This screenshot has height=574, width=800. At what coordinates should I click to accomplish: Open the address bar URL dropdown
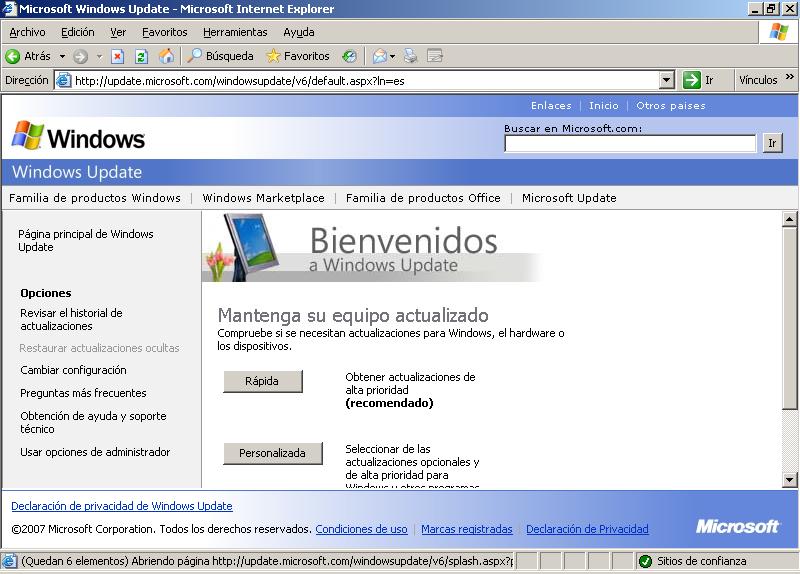pyautogui.click(x=667, y=80)
